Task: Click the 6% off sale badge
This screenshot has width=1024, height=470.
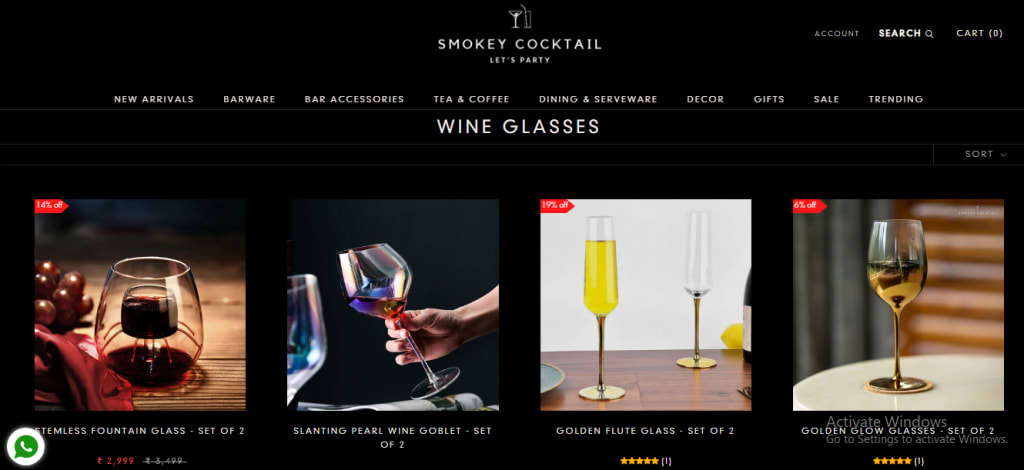Action: click(x=808, y=205)
